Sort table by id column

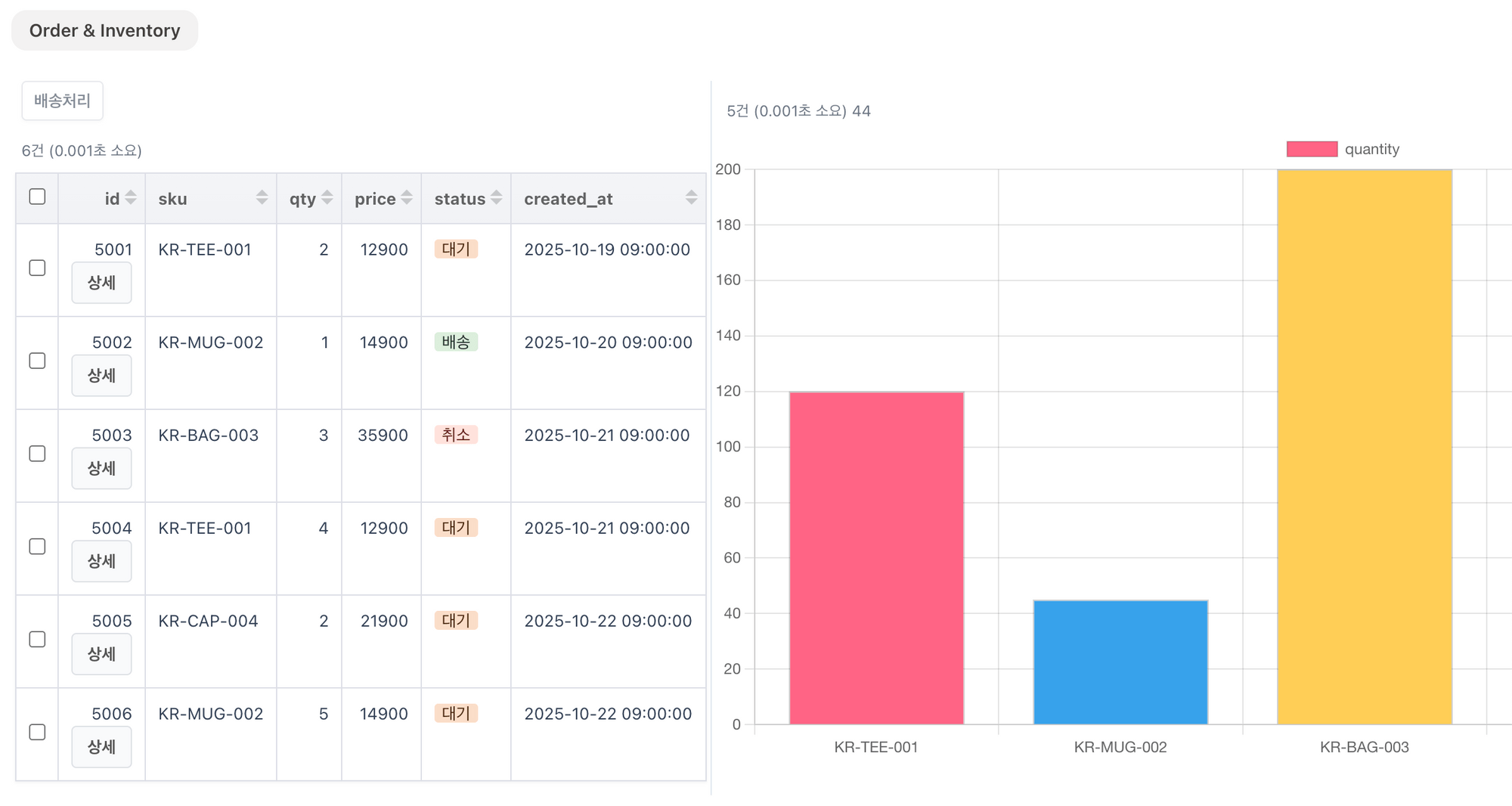pos(131,198)
